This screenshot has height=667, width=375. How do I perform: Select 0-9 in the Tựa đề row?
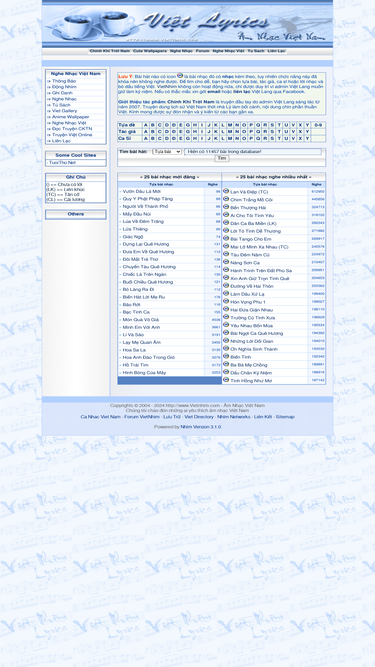coord(318,125)
